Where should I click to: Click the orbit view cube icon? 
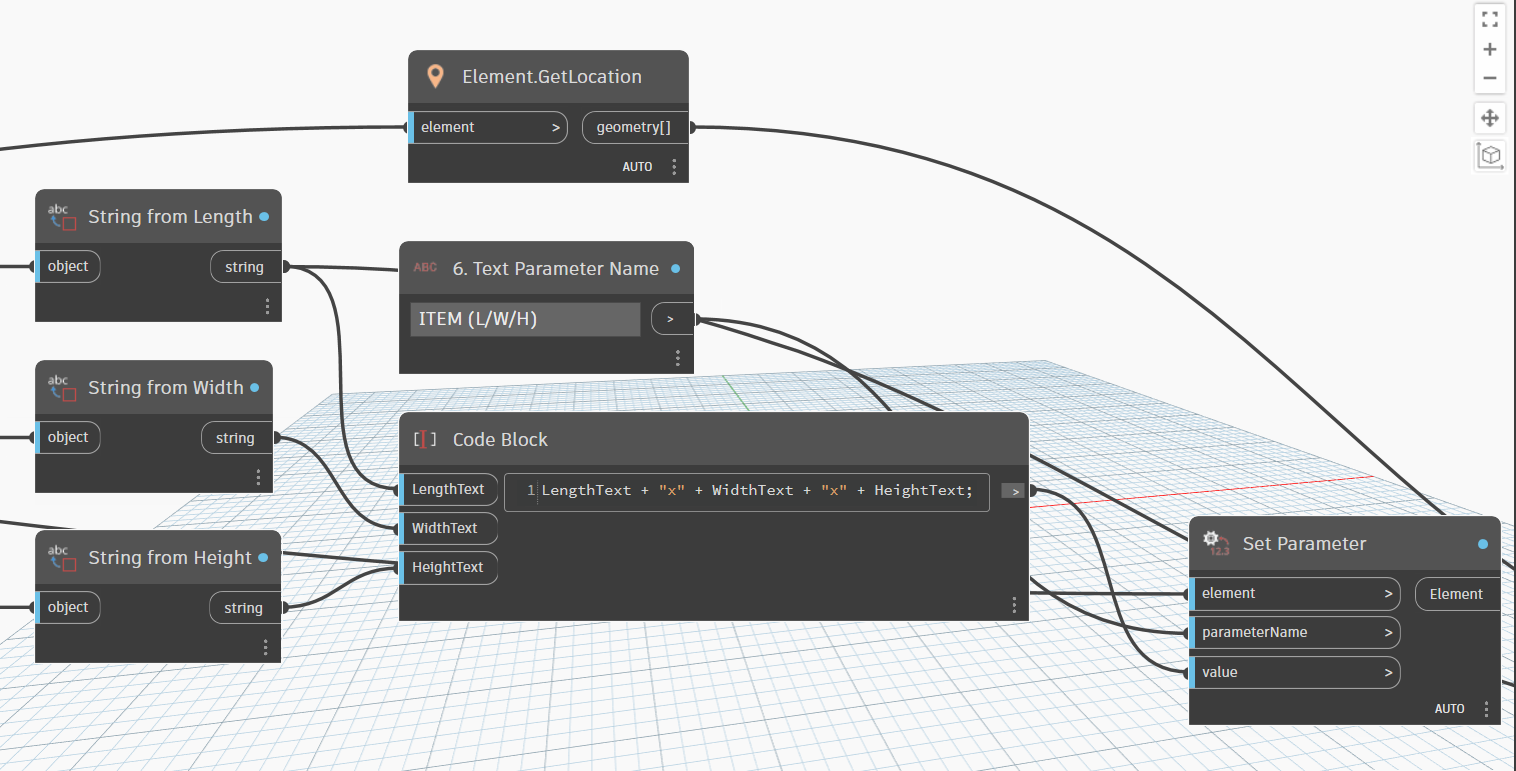[1489, 155]
